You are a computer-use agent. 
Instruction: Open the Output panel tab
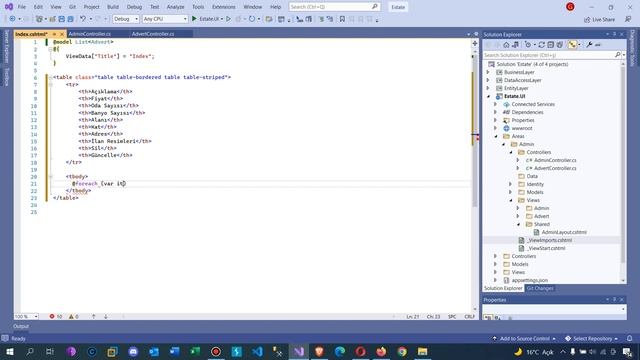pos(21,326)
